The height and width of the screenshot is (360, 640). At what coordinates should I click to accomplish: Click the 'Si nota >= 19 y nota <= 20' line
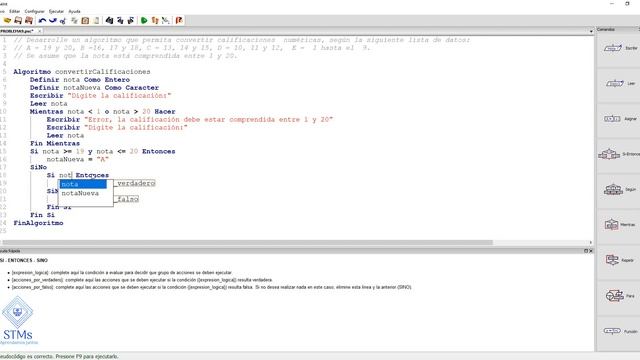point(102,151)
